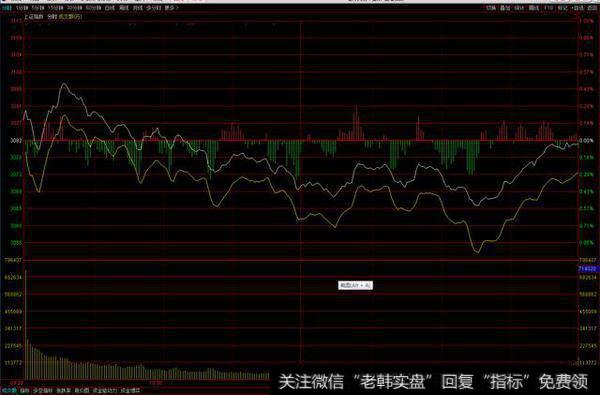Screen dimensions: 600x395
Task: Switch to 15分钟 period tab
Action: coord(55,8)
